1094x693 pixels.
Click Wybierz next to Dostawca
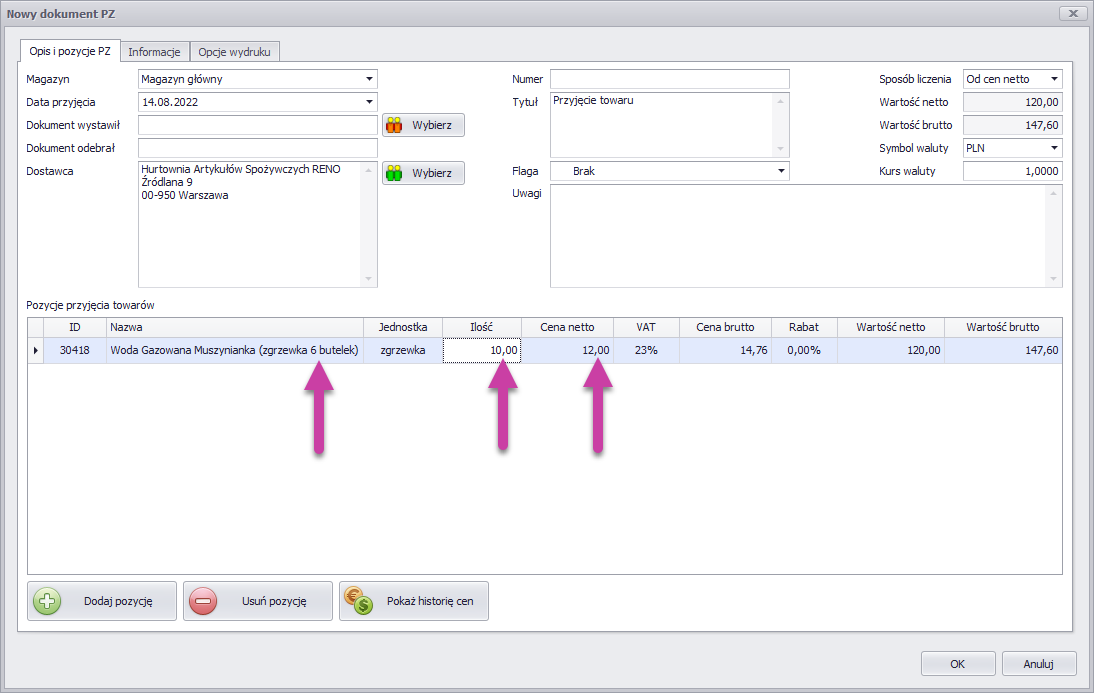(424, 173)
